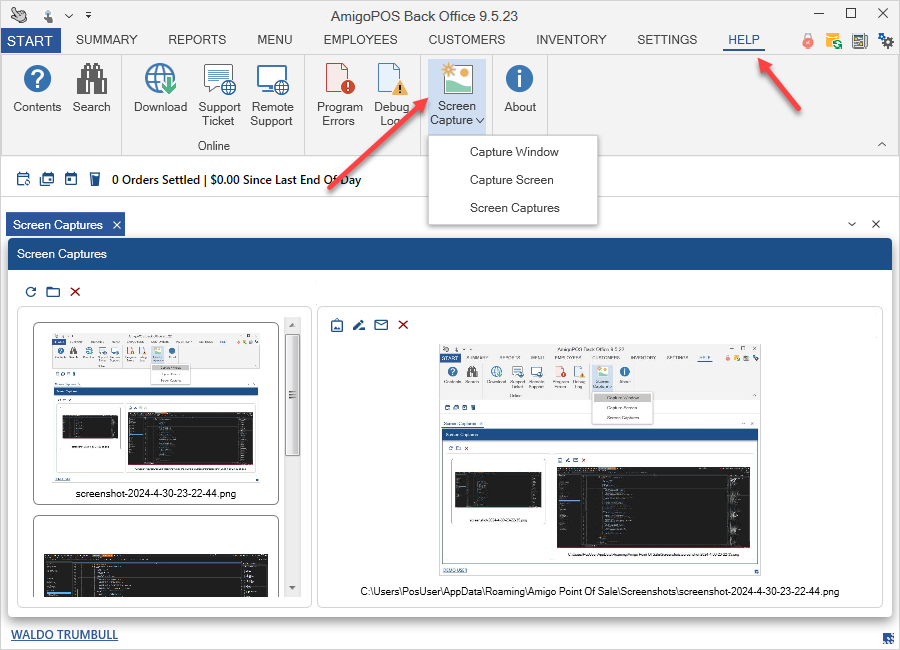Image resolution: width=900 pixels, height=650 pixels.
Task: Refresh the screen captures list
Action: [x=31, y=292]
